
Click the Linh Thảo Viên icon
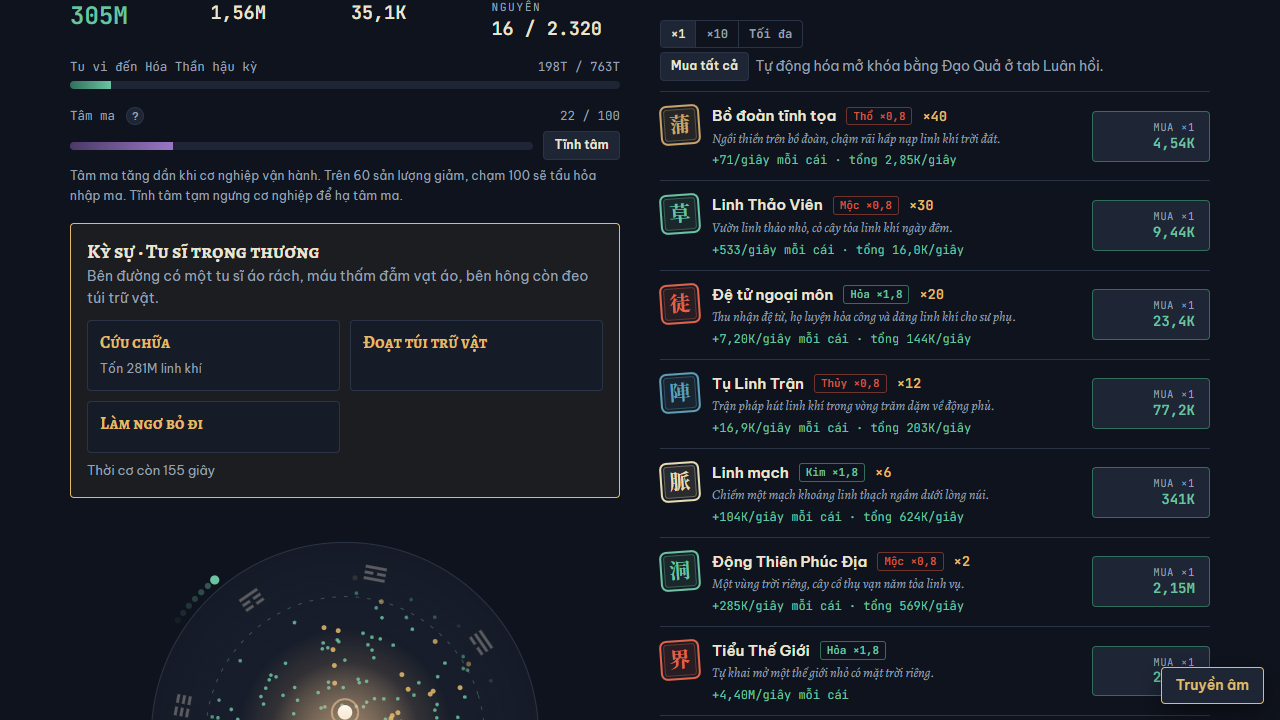click(x=680, y=214)
